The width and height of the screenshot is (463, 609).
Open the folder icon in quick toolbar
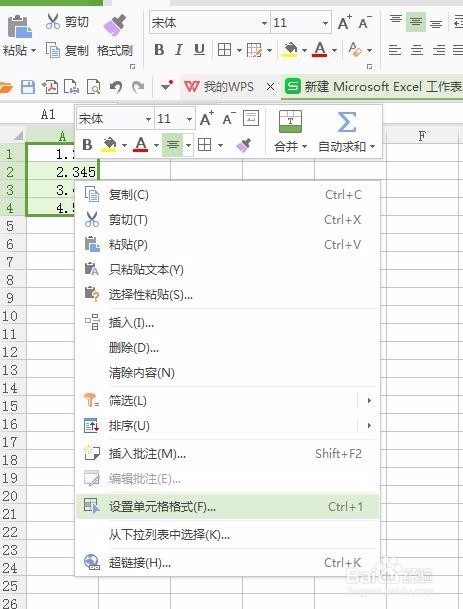point(6,87)
